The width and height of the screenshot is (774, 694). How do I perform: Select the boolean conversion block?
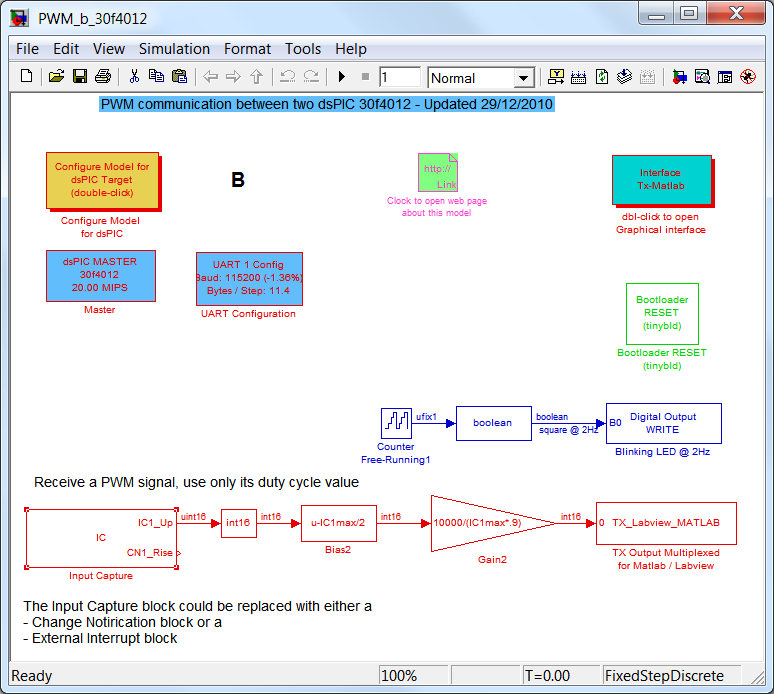494,423
